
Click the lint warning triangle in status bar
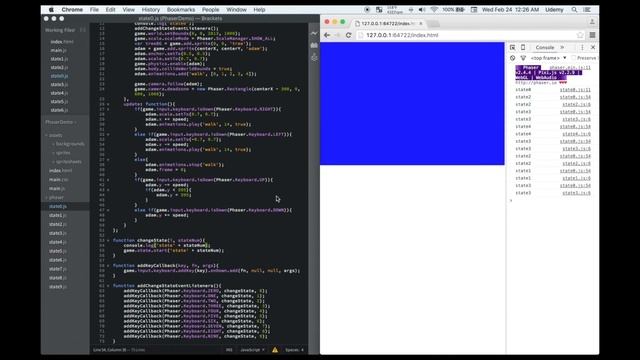pyautogui.click(x=275, y=350)
